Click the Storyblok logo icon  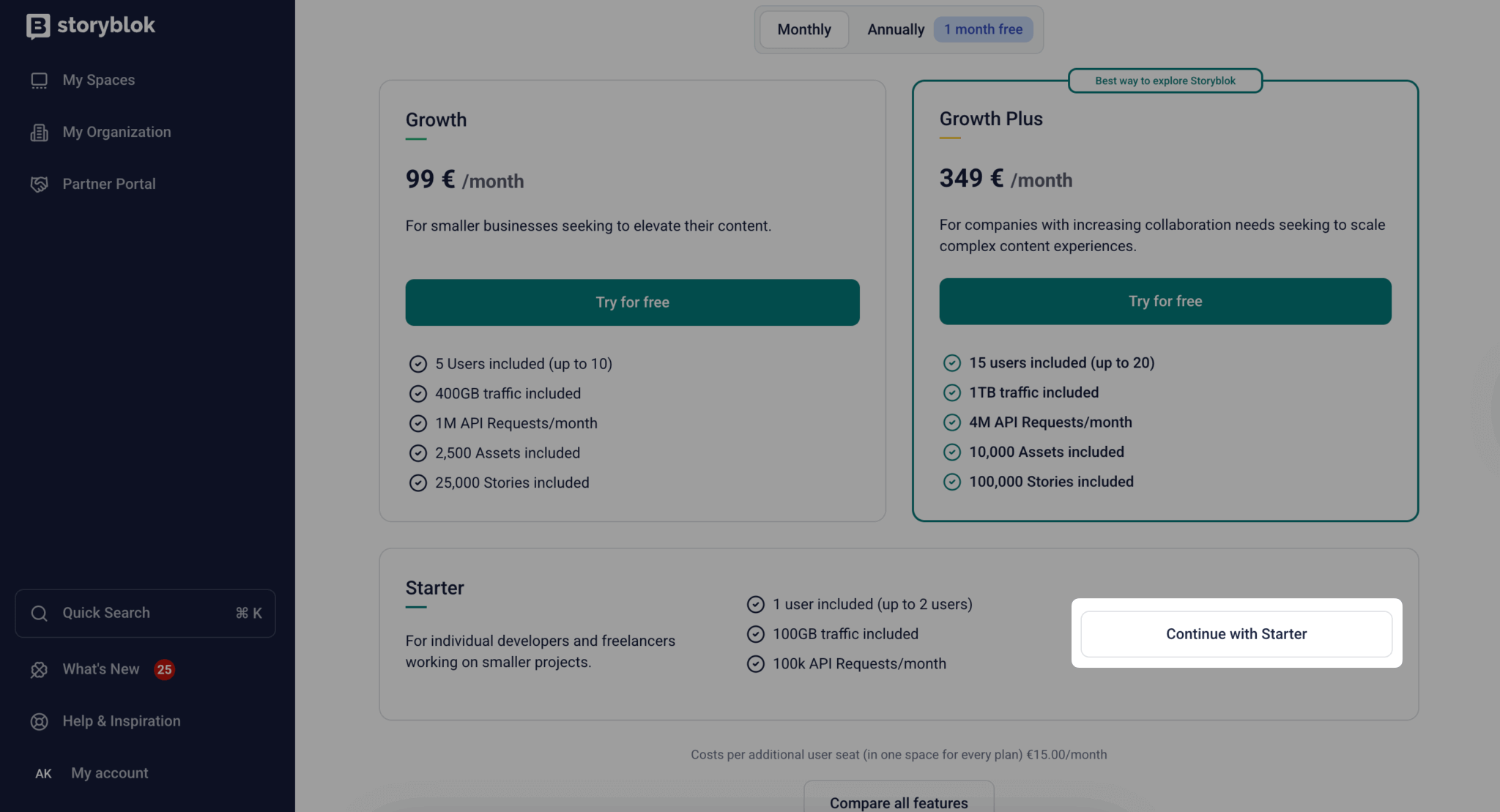(38, 26)
